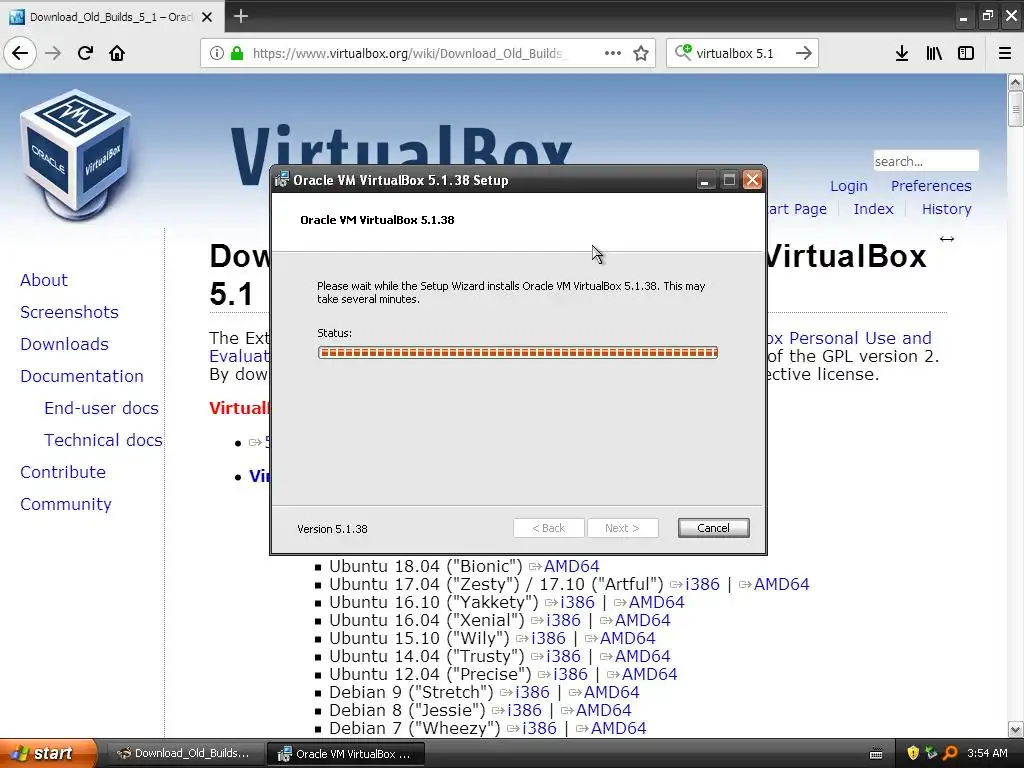
Task: Download Debian 7 Wheezy i386 package
Action: pyautogui.click(x=539, y=728)
